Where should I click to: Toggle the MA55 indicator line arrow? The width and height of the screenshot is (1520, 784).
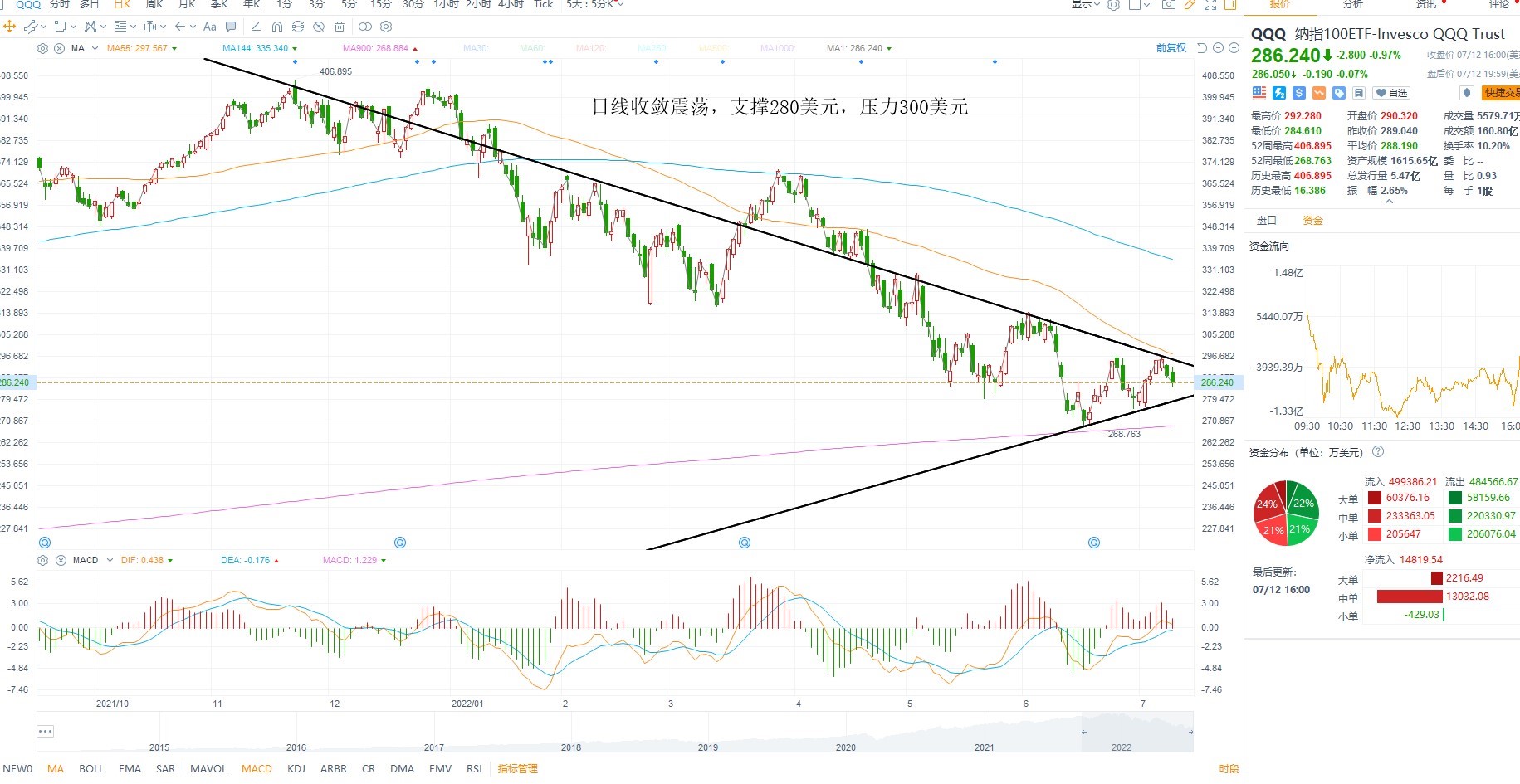(174, 48)
